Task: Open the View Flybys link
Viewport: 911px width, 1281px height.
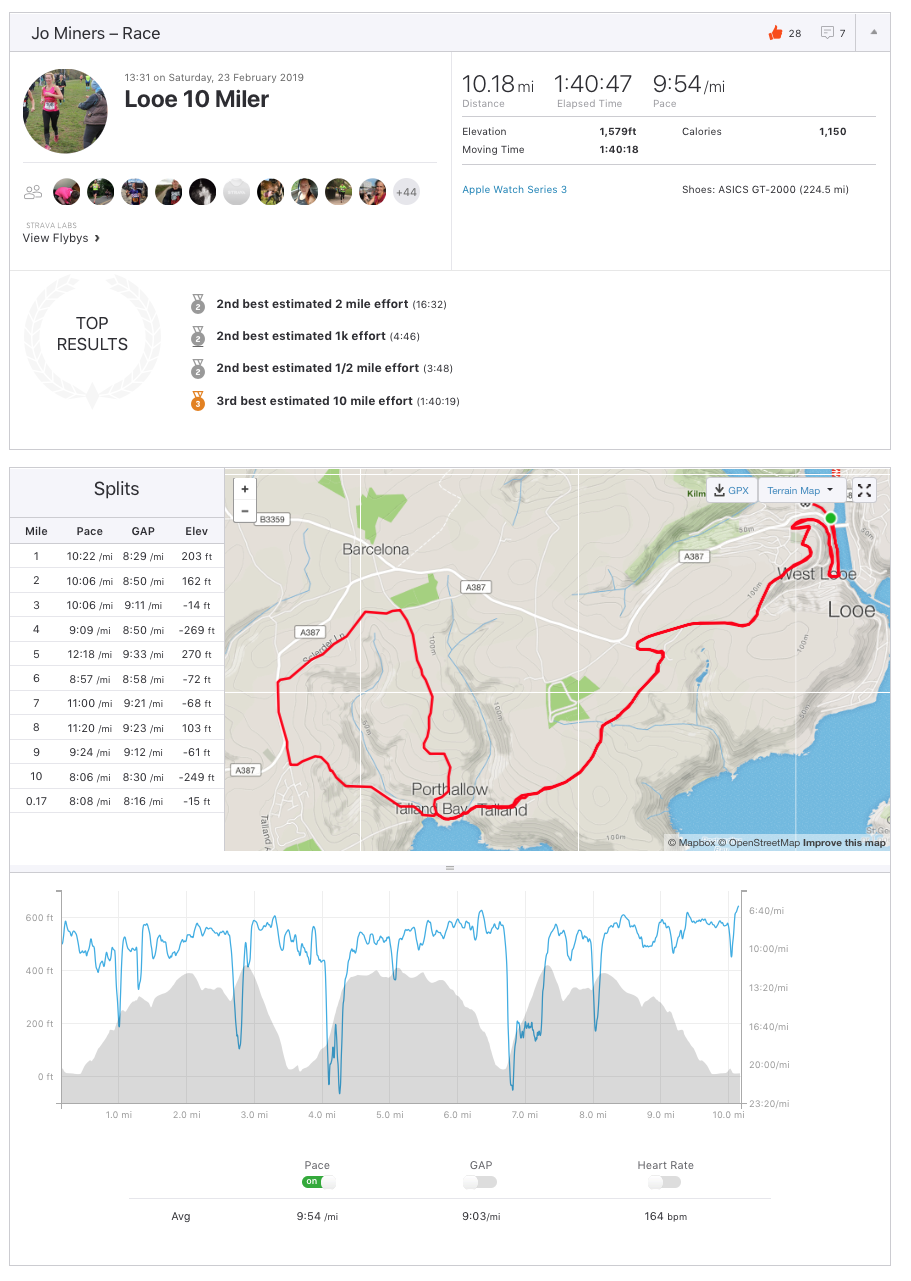Action: (x=62, y=239)
